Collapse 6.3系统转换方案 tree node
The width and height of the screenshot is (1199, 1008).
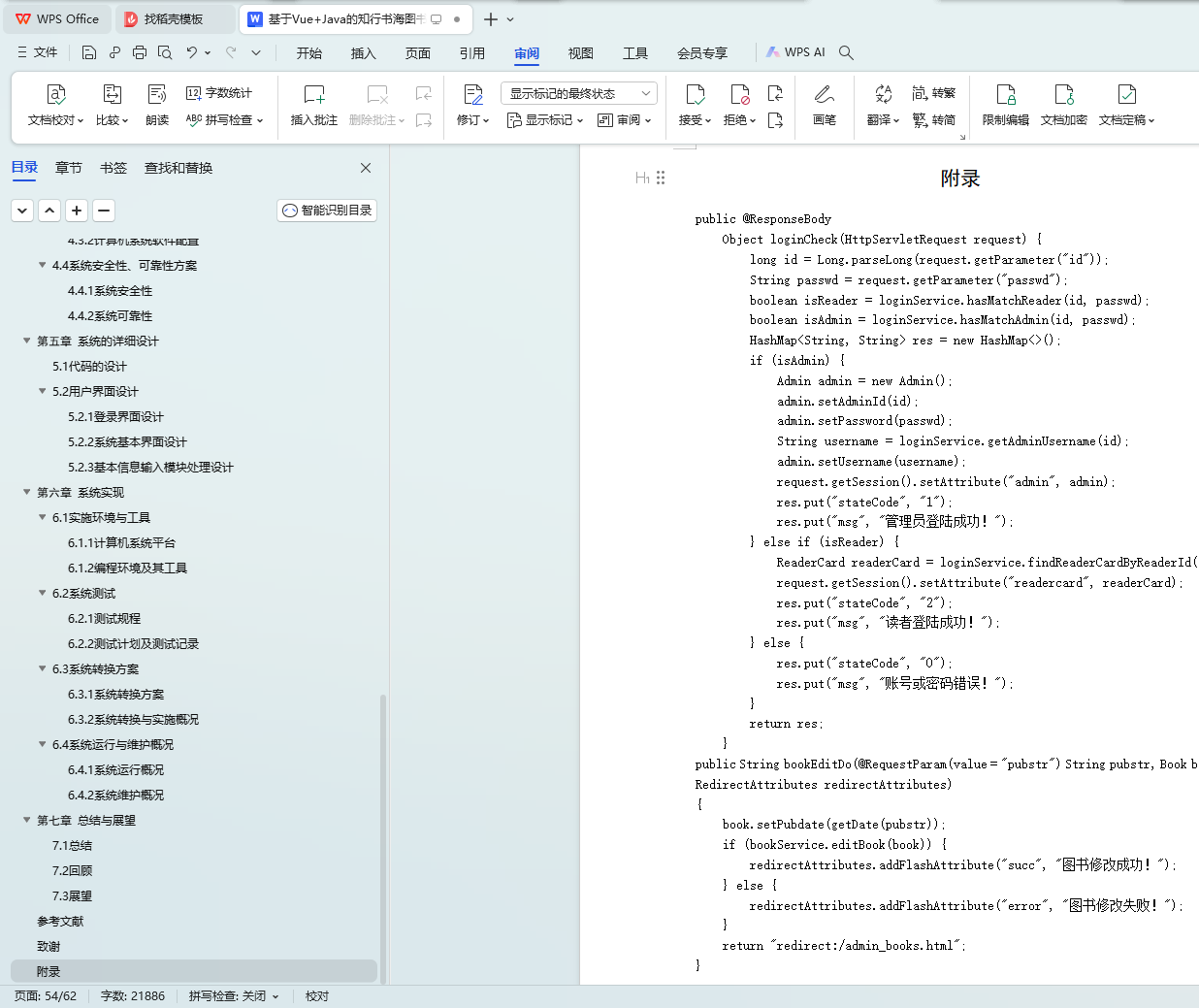point(43,668)
